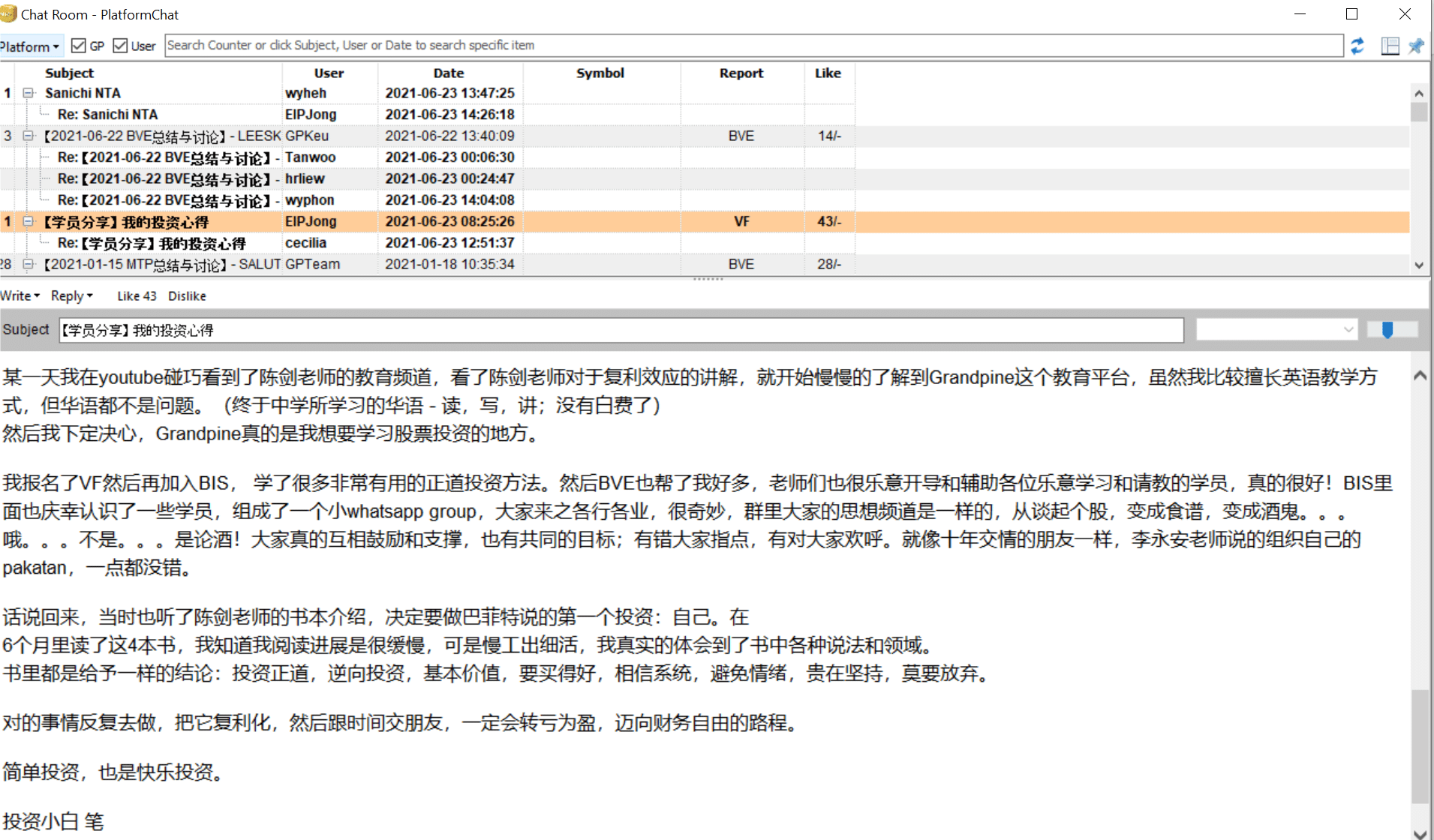Maximize the PlatformChat window
The image size is (1434, 840).
(1351, 14)
